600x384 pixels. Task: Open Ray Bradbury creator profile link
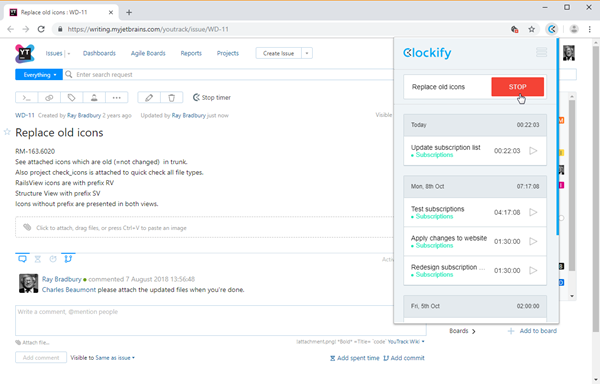(84, 116)
